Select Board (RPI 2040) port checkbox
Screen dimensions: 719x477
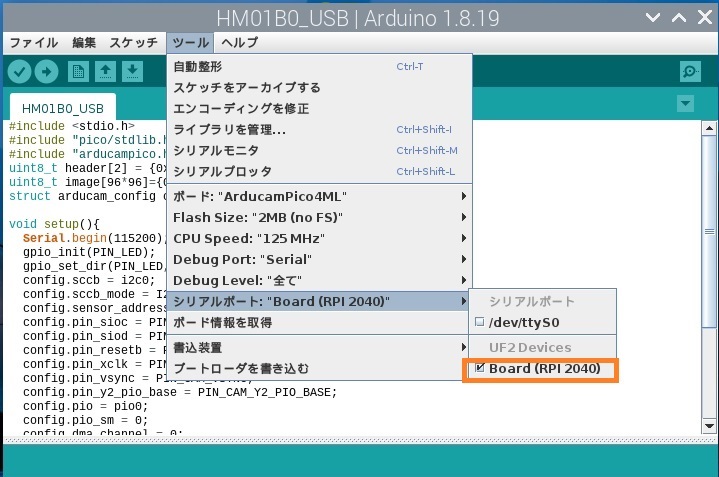(480, 369)
